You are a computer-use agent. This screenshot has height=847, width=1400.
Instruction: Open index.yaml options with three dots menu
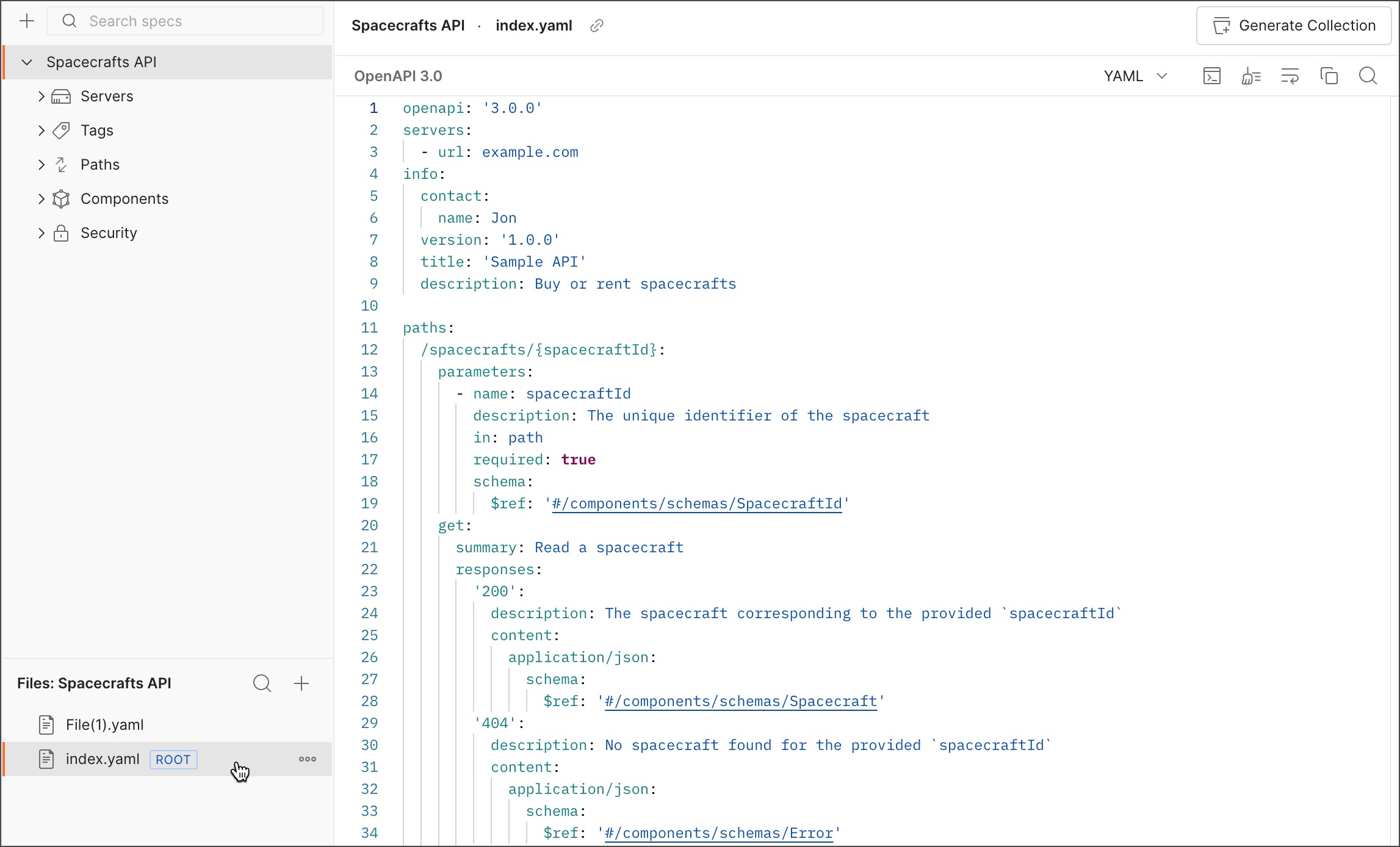click(307, 759)
